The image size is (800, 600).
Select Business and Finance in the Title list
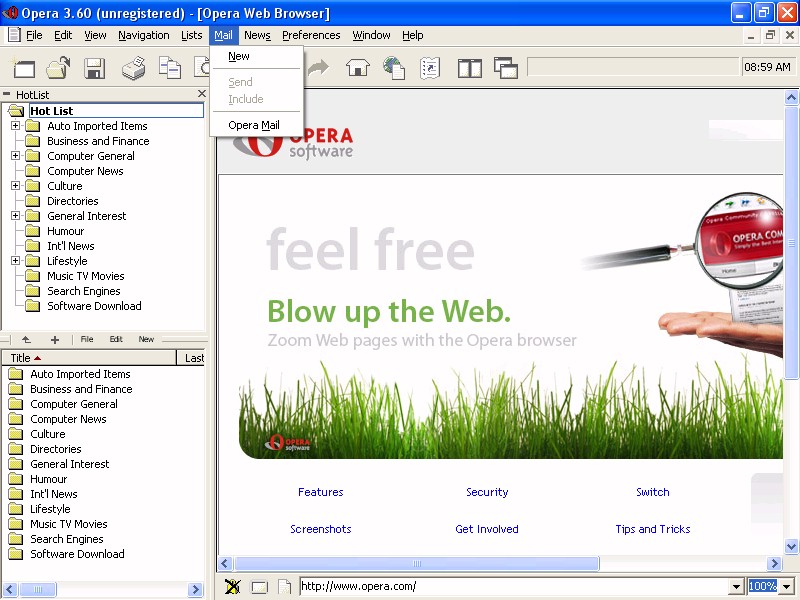[x=81, y=389]
